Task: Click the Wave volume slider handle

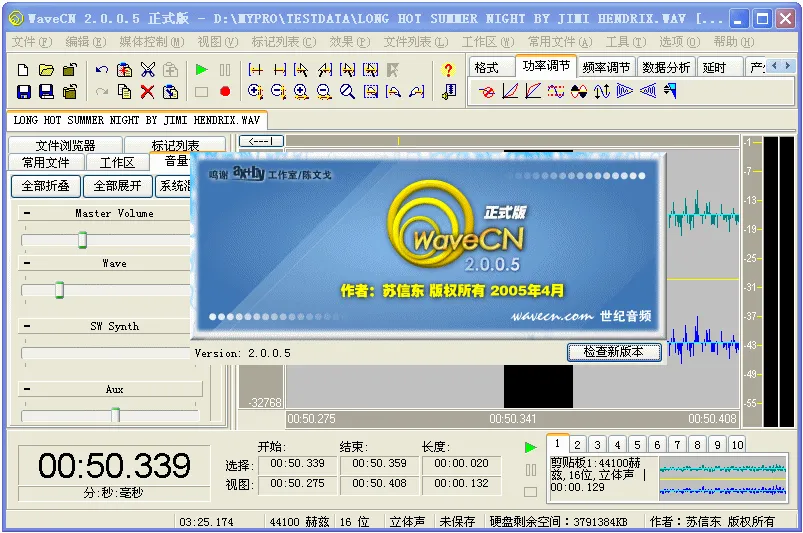Action: 59,290
